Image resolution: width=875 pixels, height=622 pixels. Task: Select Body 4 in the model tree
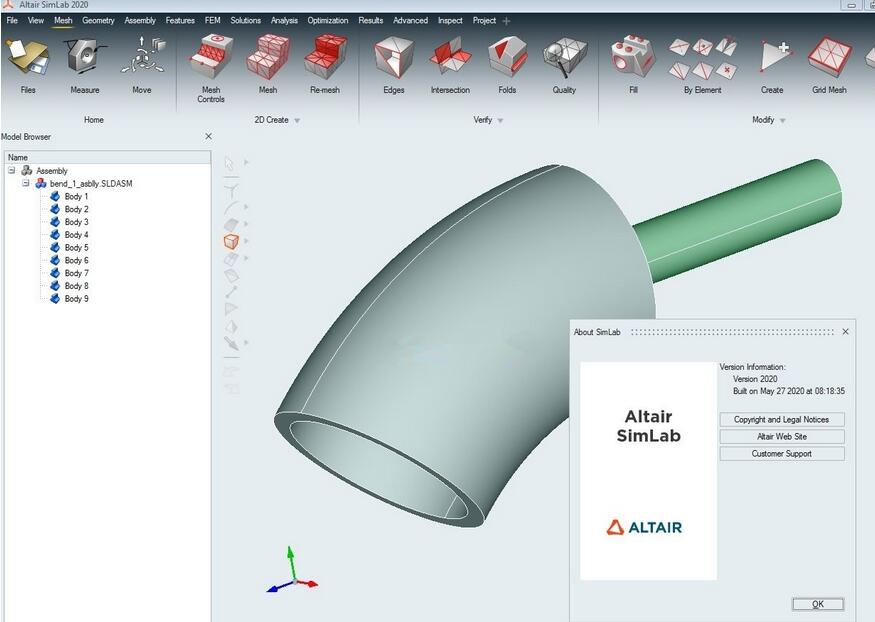pyautogui.click(x=76, y=235)
